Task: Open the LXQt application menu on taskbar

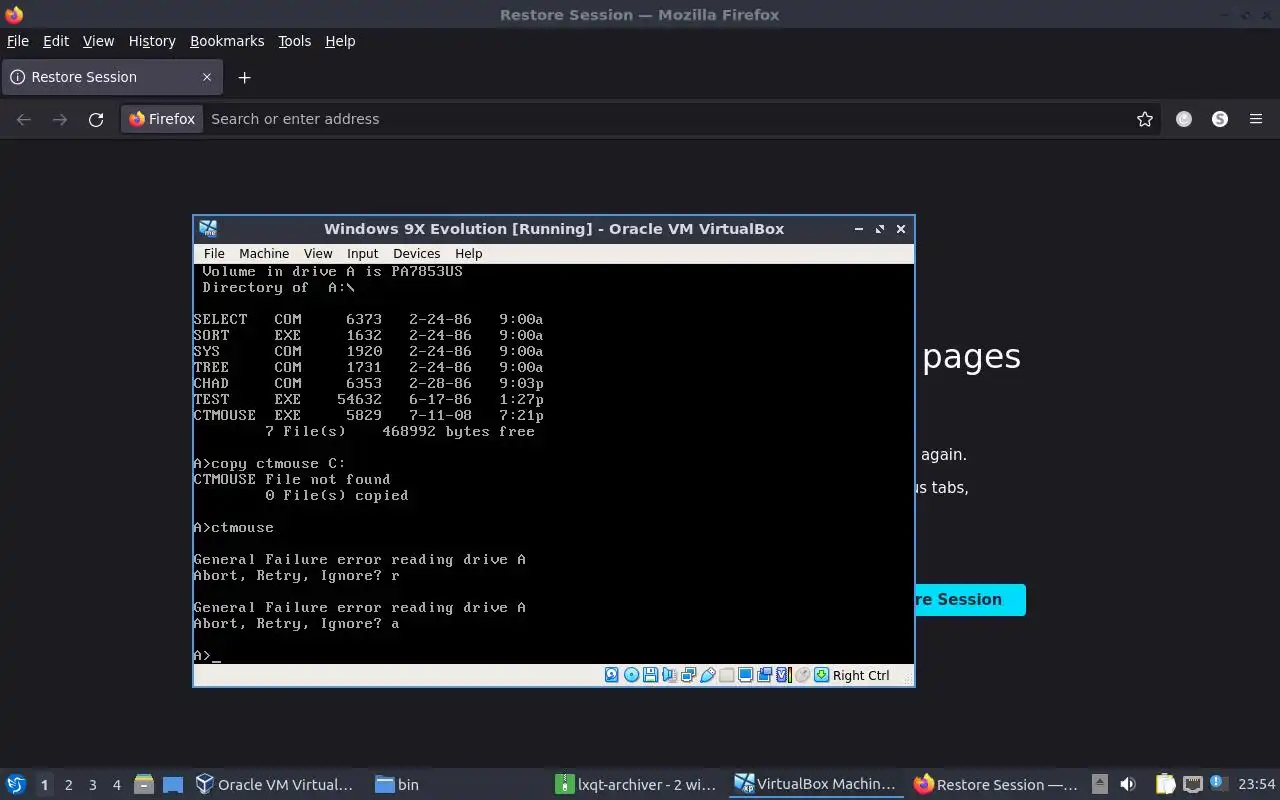Action: pos(15,784)
